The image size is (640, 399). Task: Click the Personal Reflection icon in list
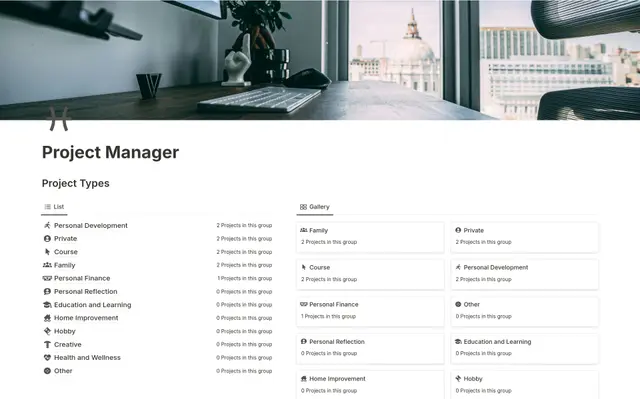pyautogui.click(x=47, y=291)
